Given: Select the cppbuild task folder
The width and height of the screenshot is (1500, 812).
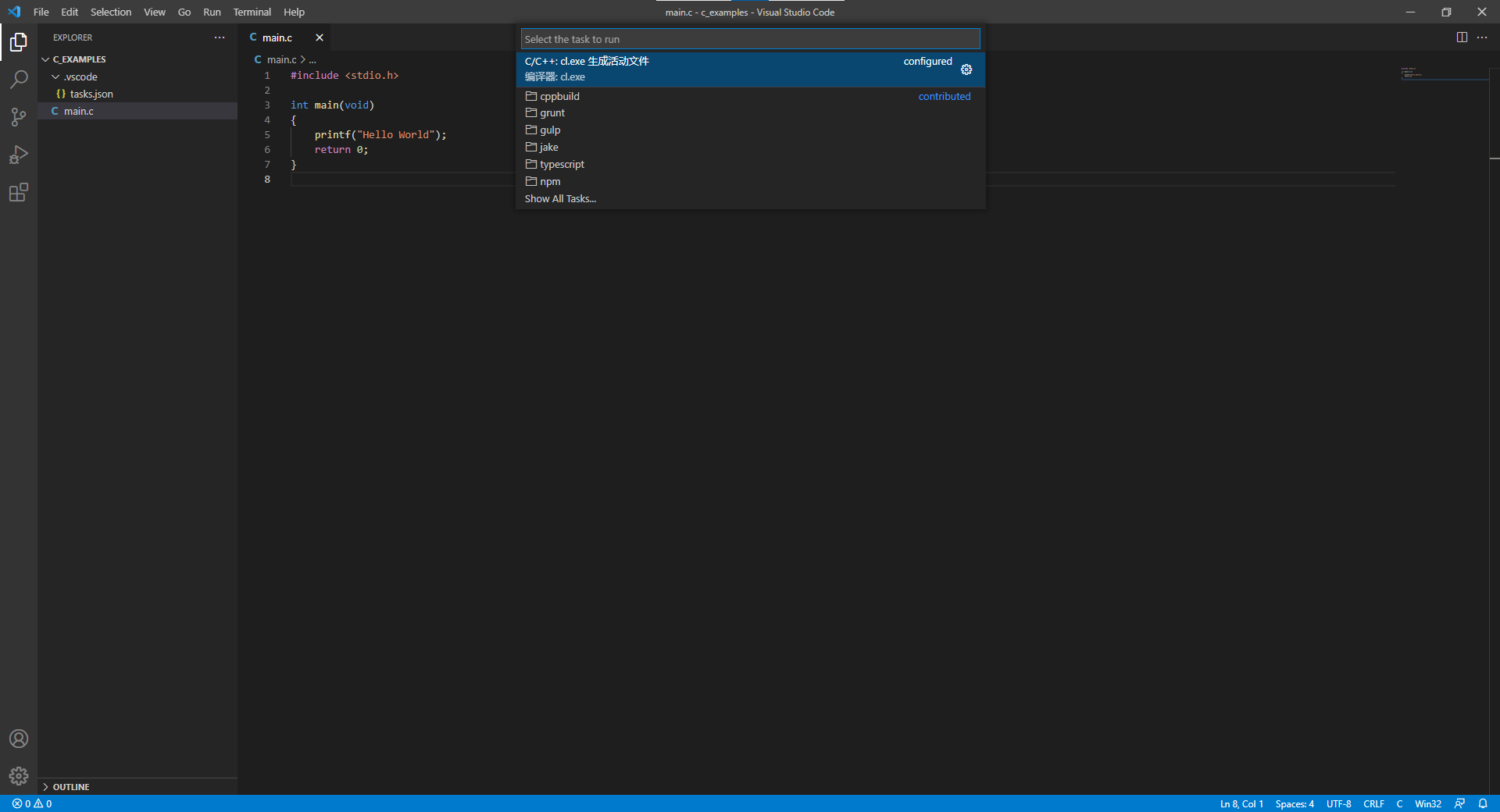Looking at the screenshot, I should point(750,96).
